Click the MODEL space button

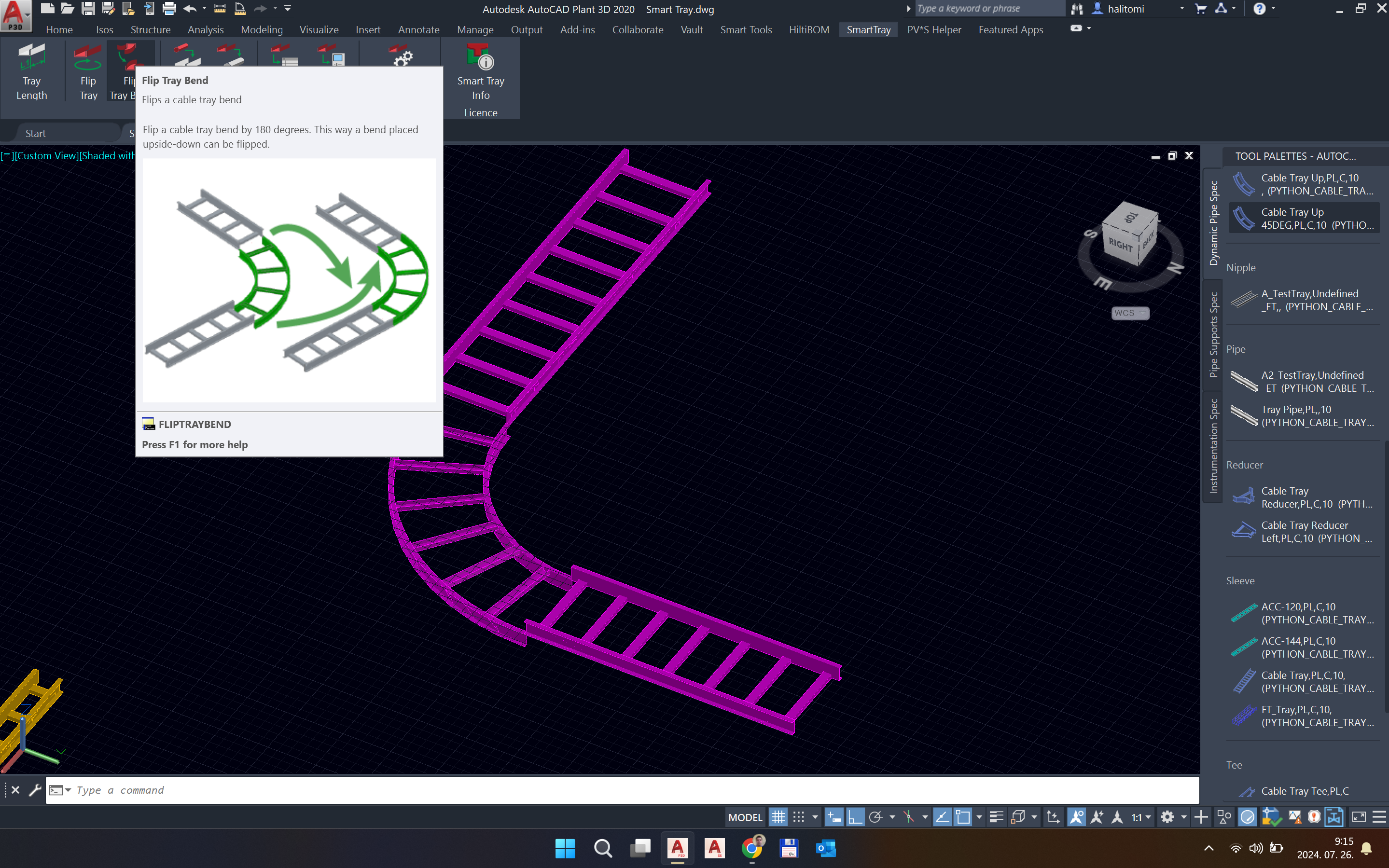tap(745, 817)
